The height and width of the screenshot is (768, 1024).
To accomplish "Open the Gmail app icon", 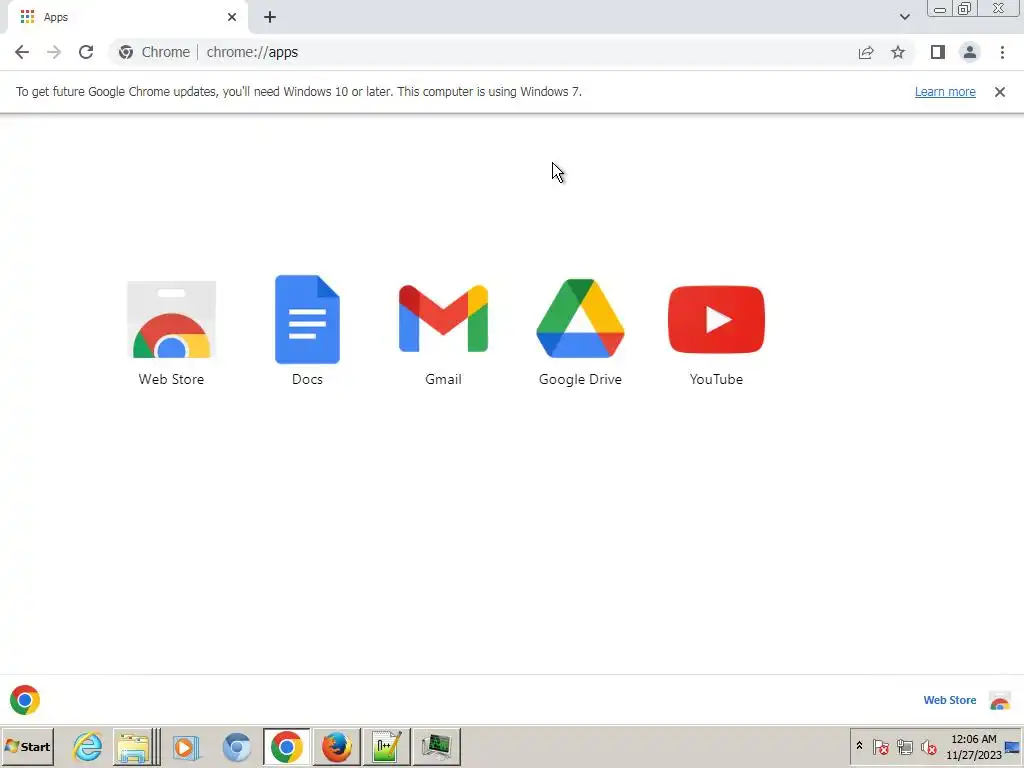I will (x=443, y=319).
